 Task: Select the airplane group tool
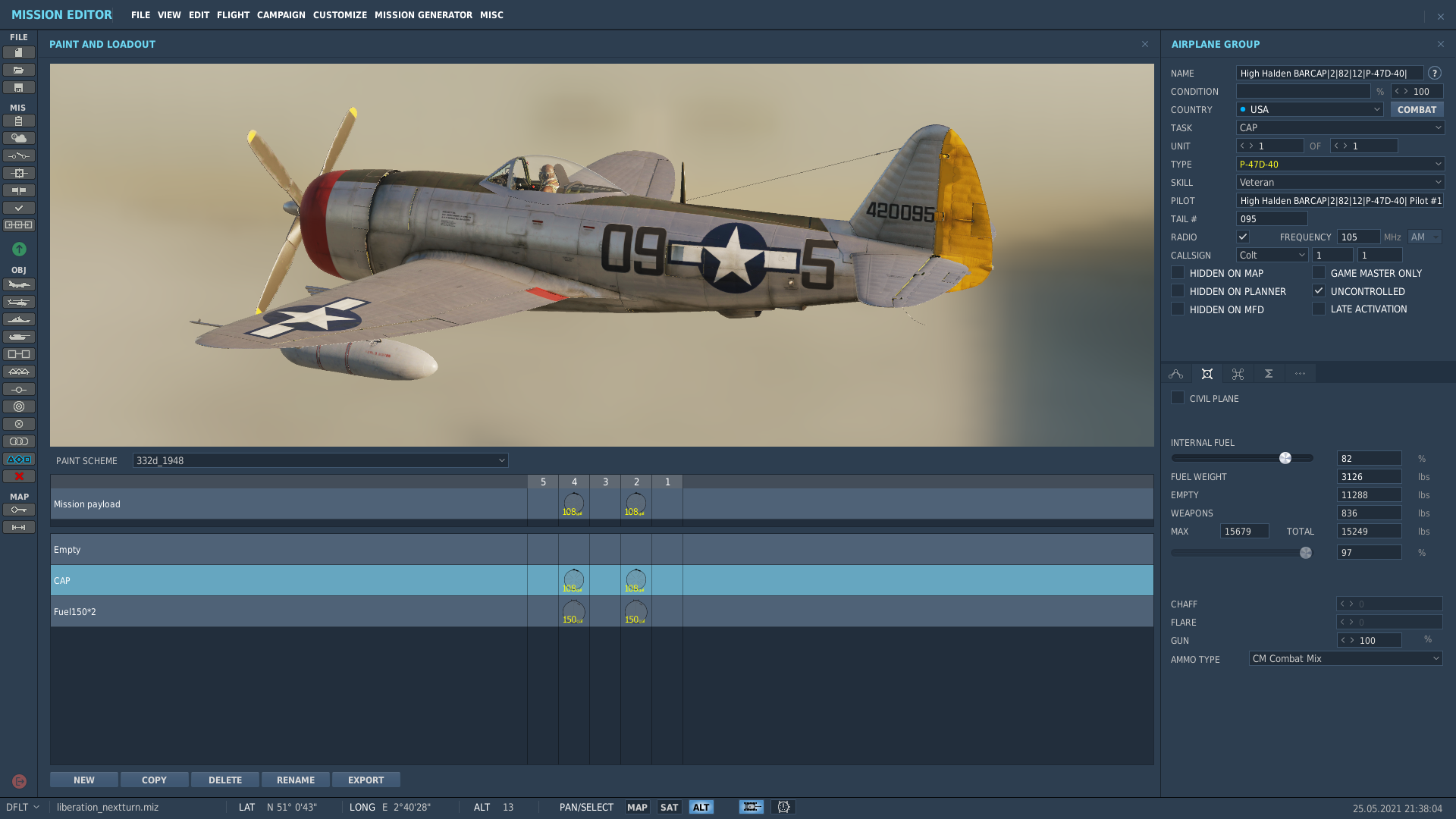(x=19, y=284)
